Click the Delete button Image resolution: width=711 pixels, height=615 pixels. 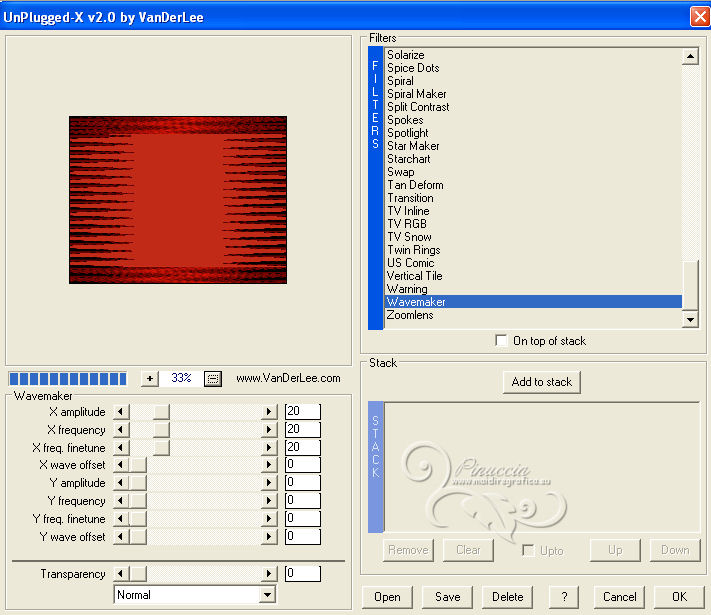507,597
